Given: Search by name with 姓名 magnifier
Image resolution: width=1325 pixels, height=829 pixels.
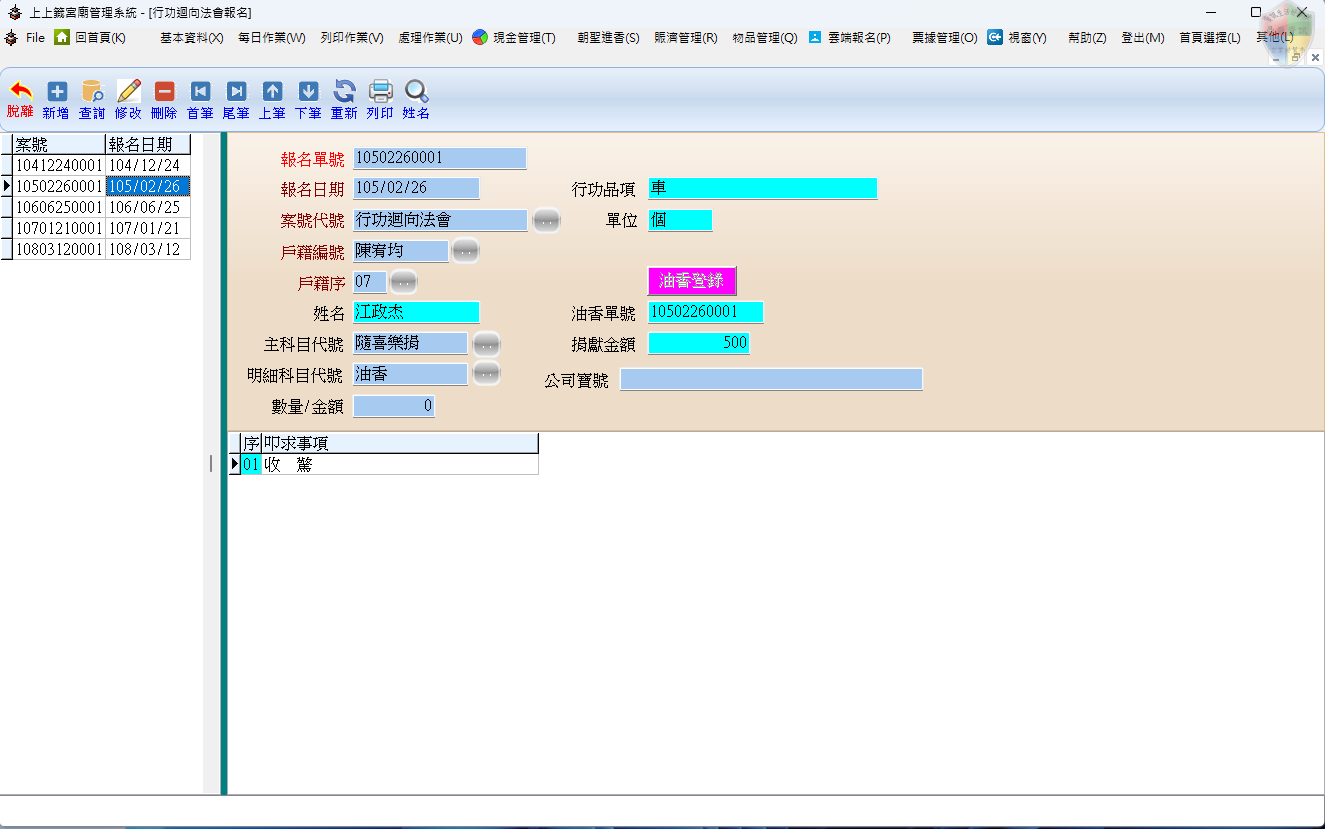Looking at the screenshot, I should pyautogui.click(x=416, y=99).
